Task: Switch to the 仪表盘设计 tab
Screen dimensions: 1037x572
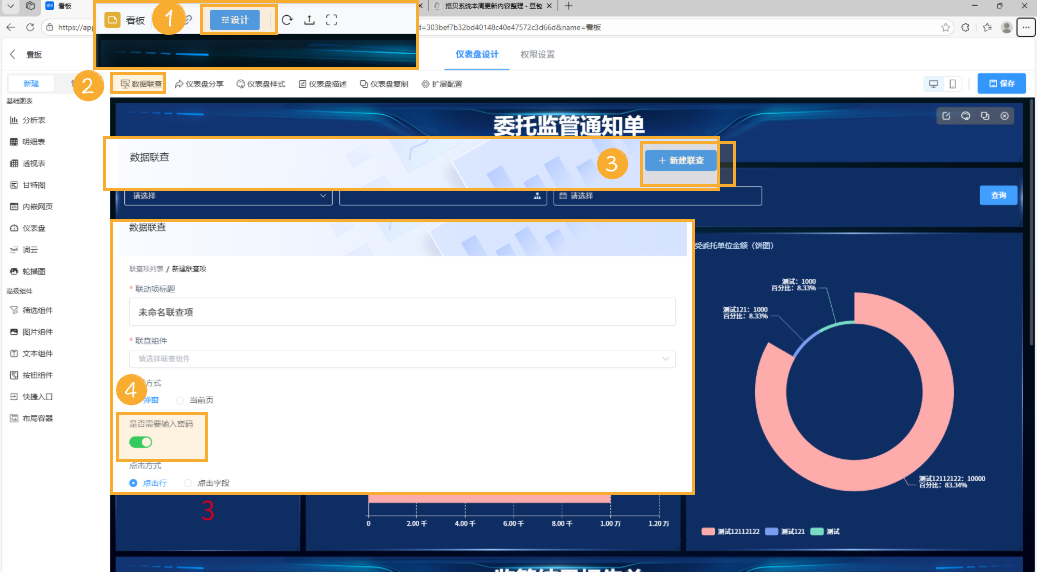Action: tap(477, 55)
